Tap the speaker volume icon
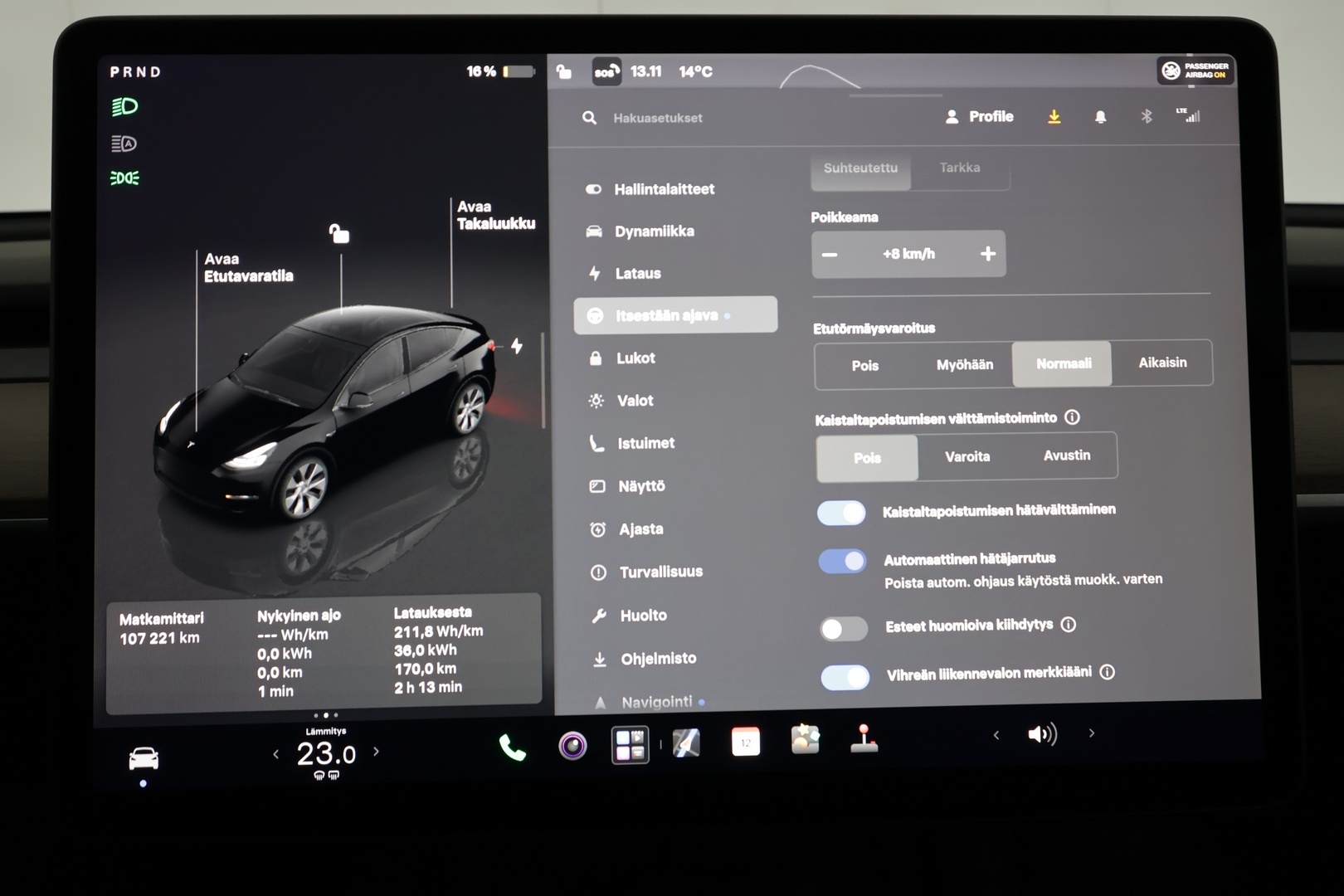 pos(1042,734)
